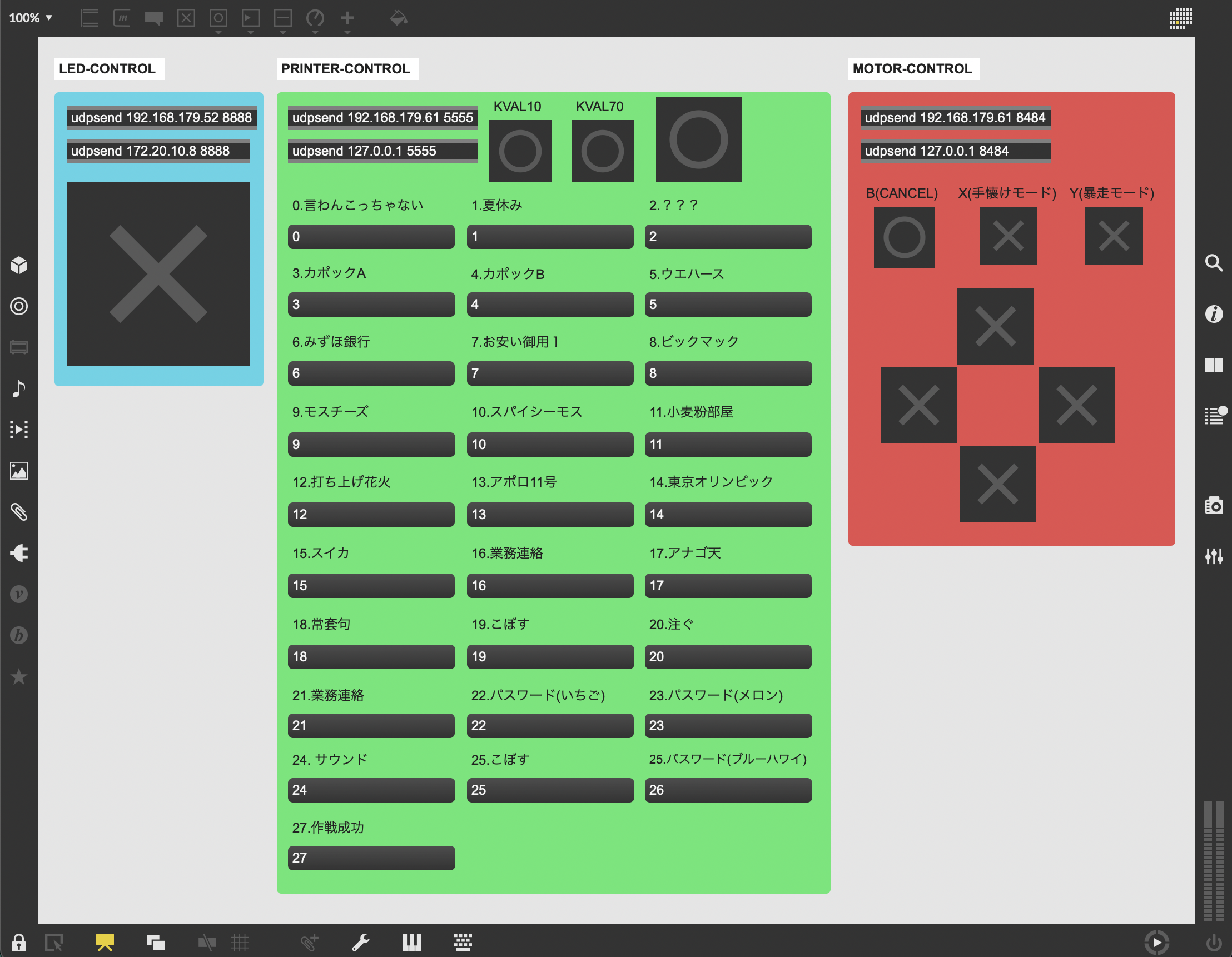Enable presentation mode icon
1232x957 pixels.
pos(105,942)
